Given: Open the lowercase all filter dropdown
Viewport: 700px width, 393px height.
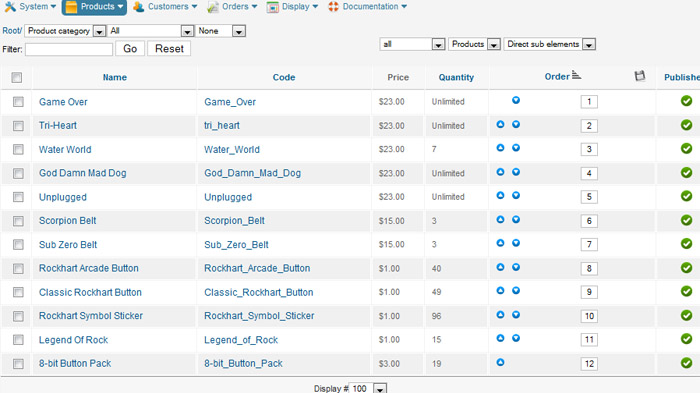Looking at the screenshot, I should pyautogui.click(x=412, y=44).
